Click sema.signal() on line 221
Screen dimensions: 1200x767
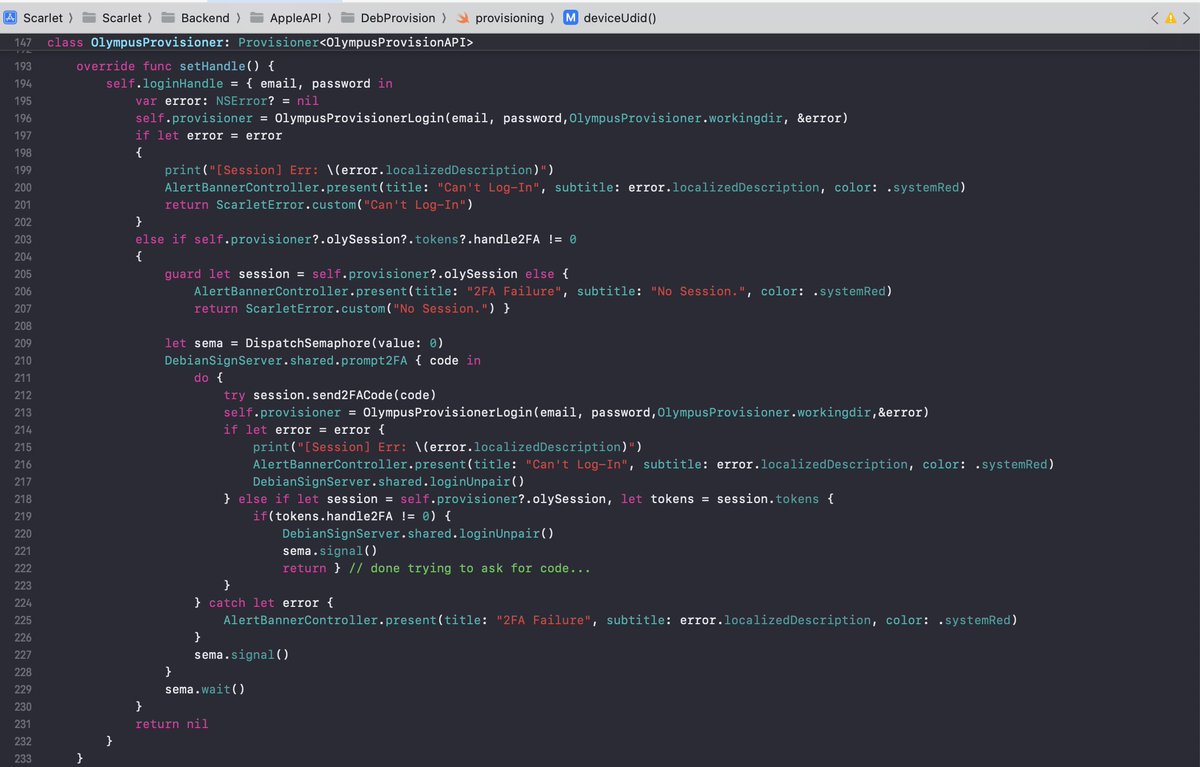[330, 551]
